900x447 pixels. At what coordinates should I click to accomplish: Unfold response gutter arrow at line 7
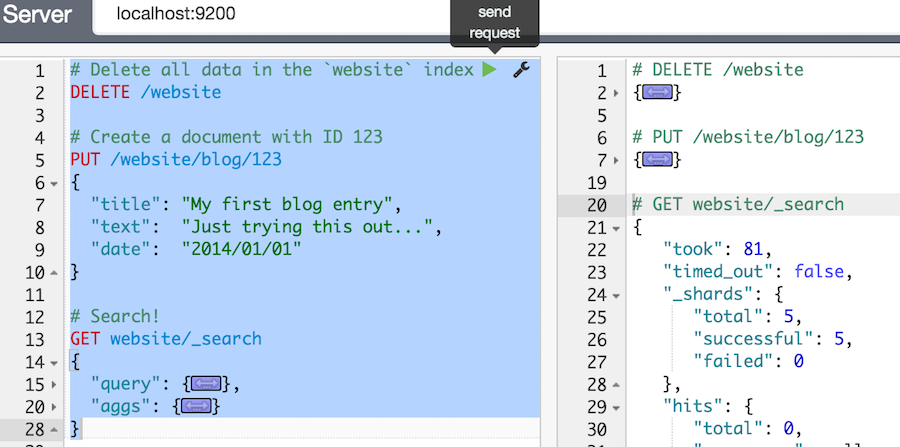pos(616,160)
